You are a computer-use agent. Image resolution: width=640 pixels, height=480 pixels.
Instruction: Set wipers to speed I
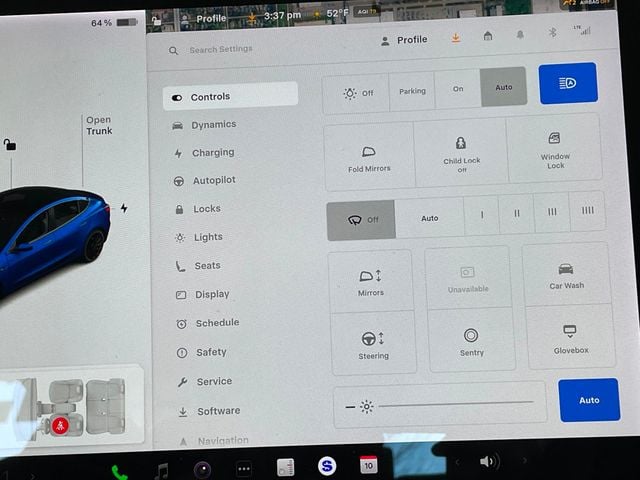(x=482, y=215)
